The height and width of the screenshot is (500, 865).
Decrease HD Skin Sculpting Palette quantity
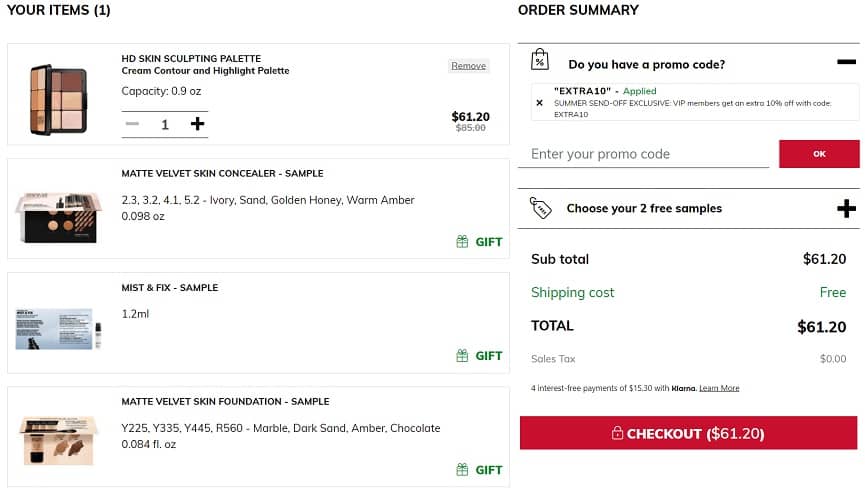pyautogui.click(x=132, y=124)
